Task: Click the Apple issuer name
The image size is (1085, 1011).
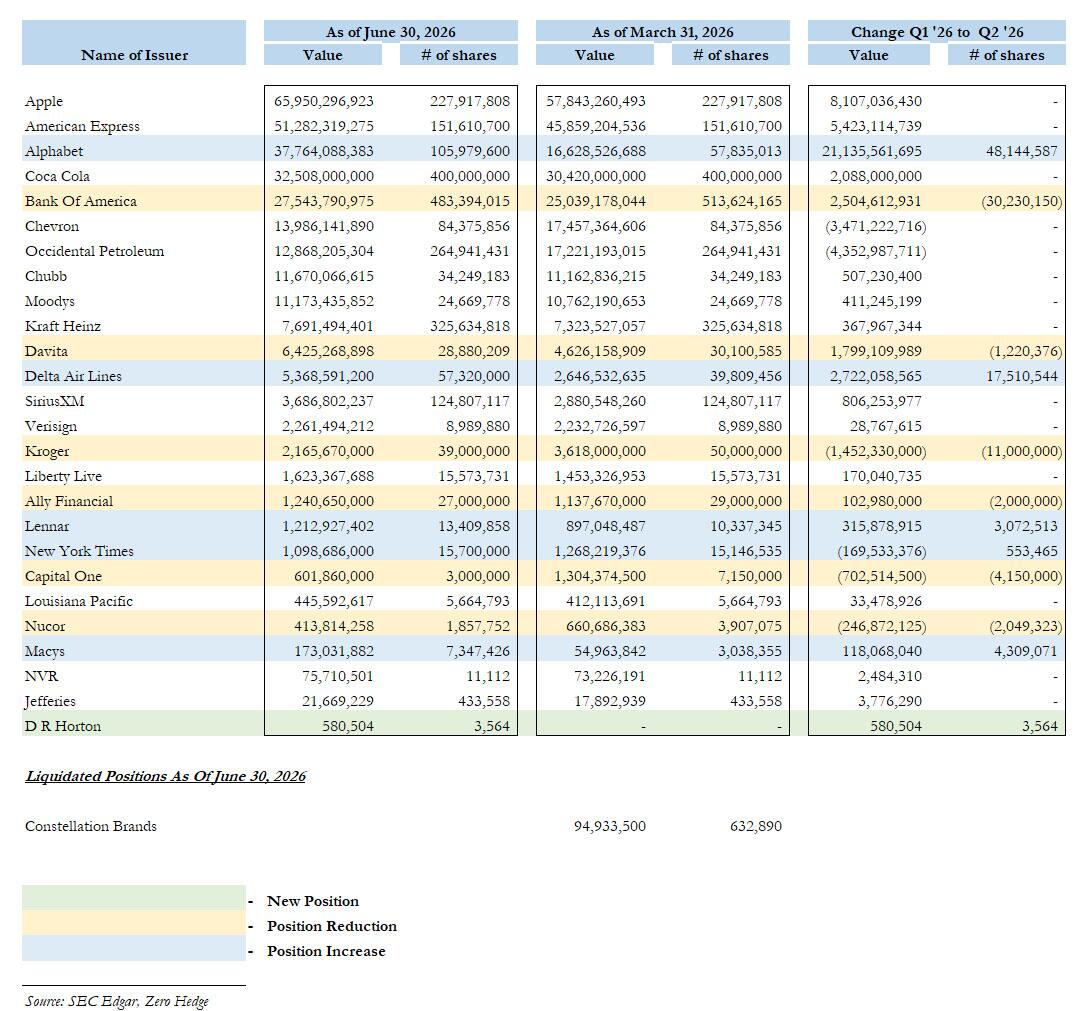Action: 44,102
